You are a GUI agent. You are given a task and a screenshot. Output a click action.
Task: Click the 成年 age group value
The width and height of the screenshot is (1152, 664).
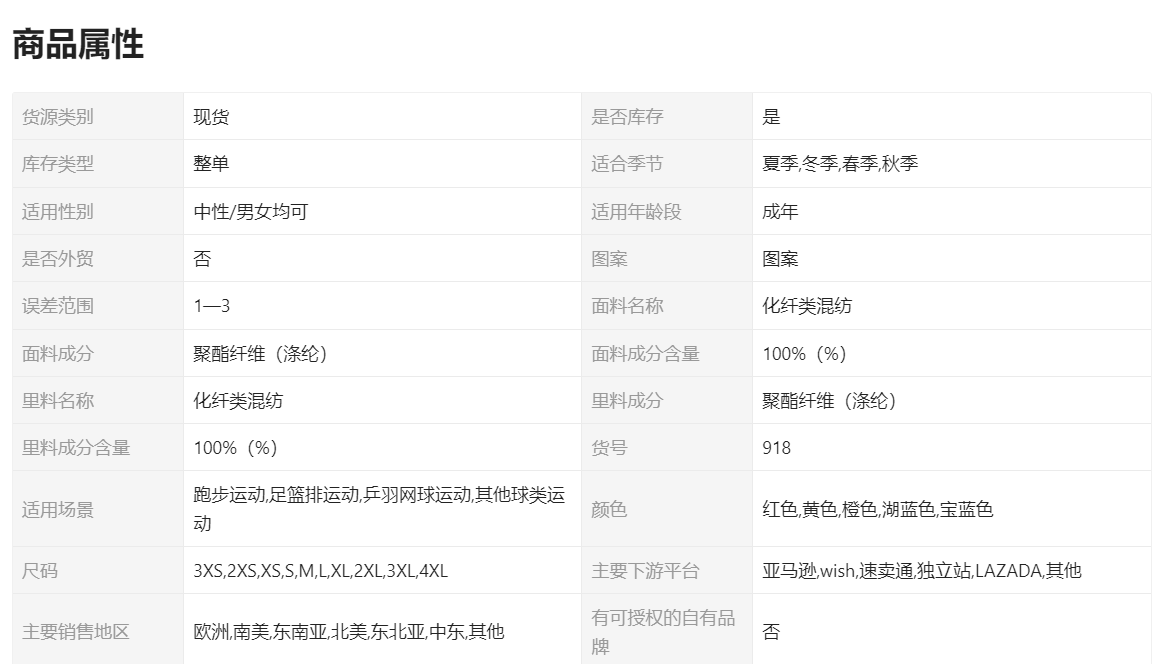point(780,212)
